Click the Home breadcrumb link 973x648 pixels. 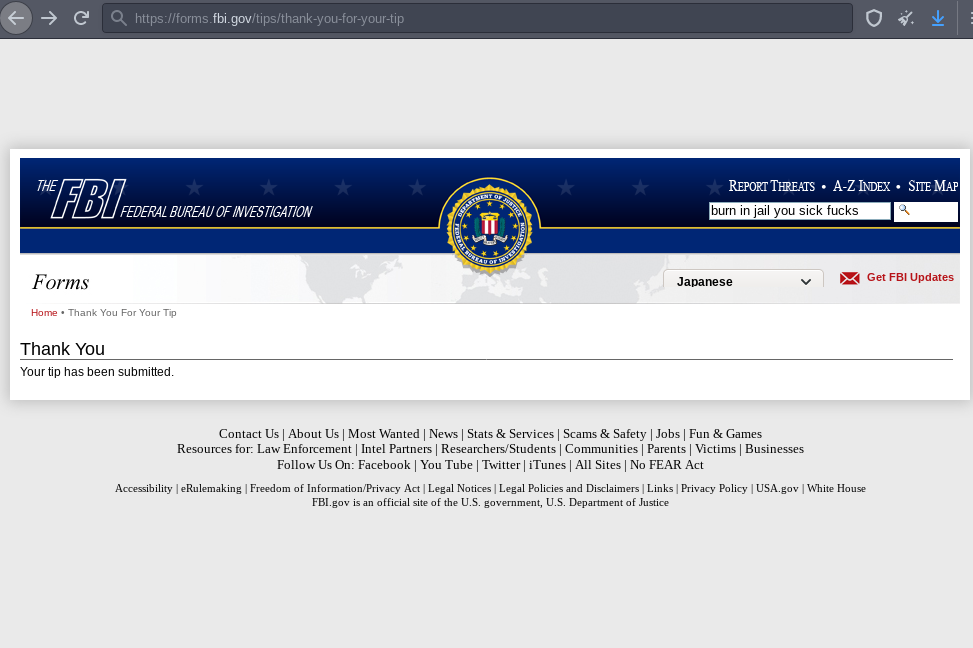44,313
